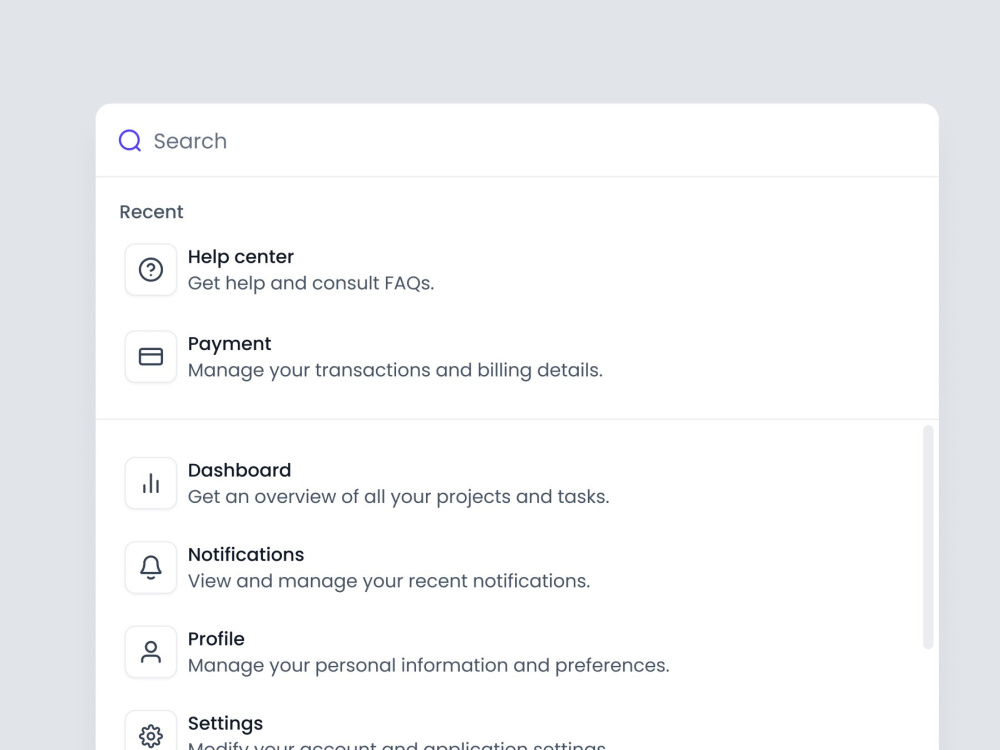Click the Dashboard bar chart icon
This screenshot has height=750, width=1000.
tap(151, 483)
